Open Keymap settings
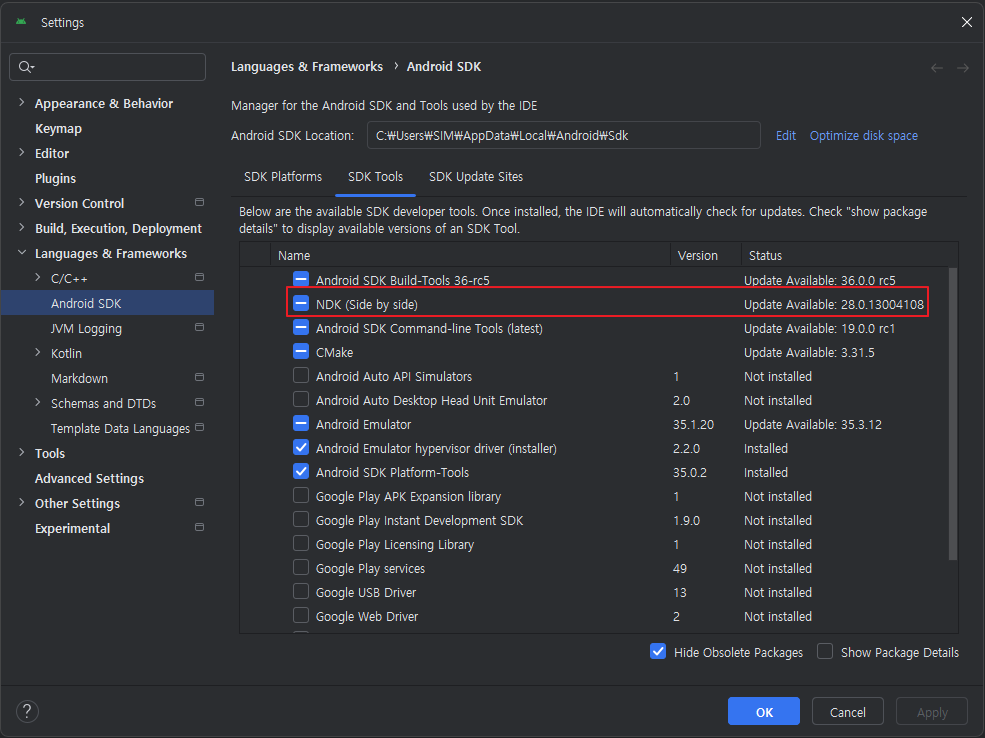The height and width of the screenshot is (738, 985). tap(58, 128)
